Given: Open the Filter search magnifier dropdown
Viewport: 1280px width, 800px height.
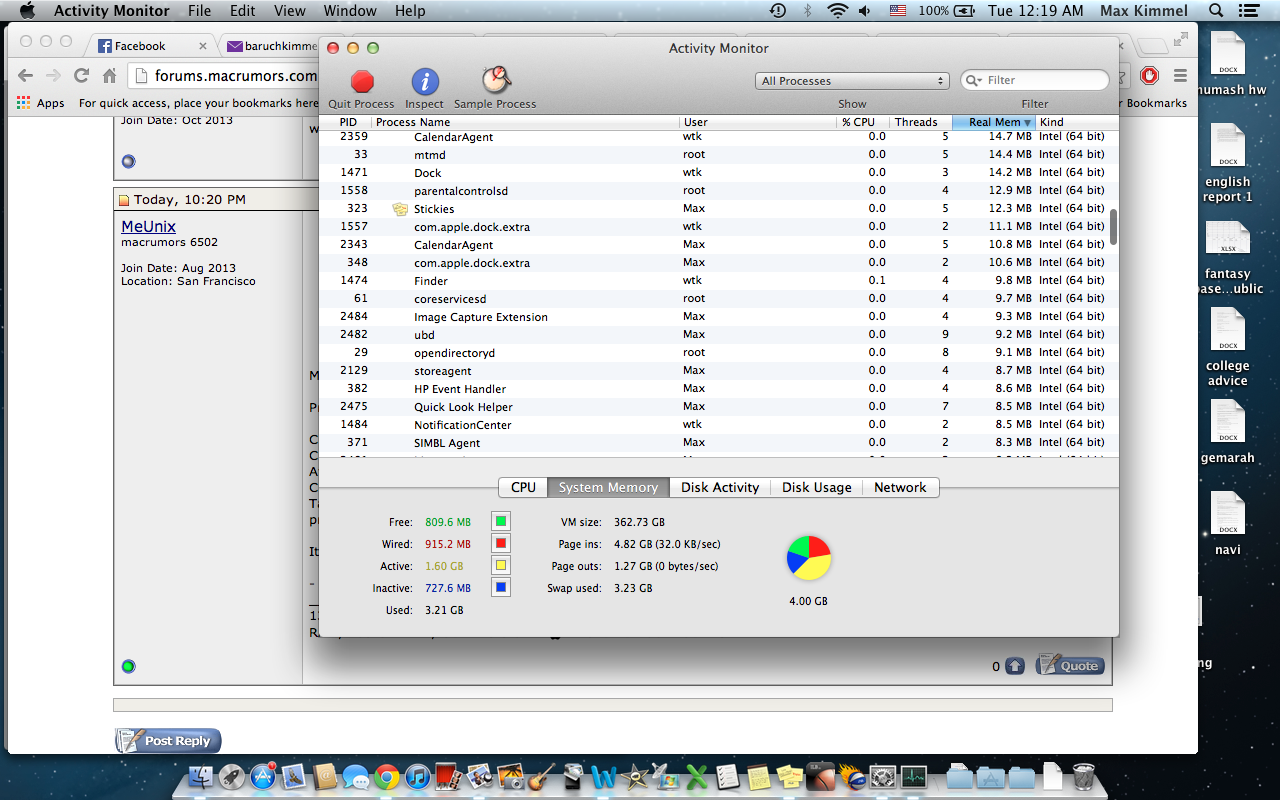Looking at the screenshot, I should pyautogui.click(x=975, y=80).
